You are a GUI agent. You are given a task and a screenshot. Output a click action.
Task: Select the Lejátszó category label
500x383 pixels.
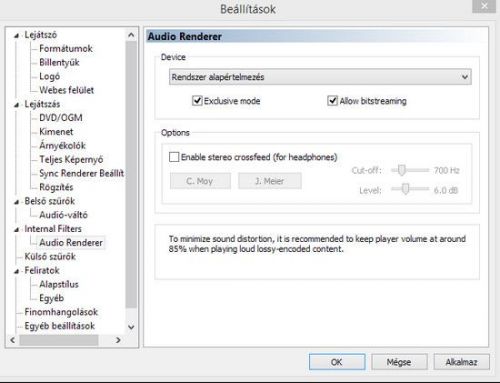pyautogui.click(x=41, y=35)
